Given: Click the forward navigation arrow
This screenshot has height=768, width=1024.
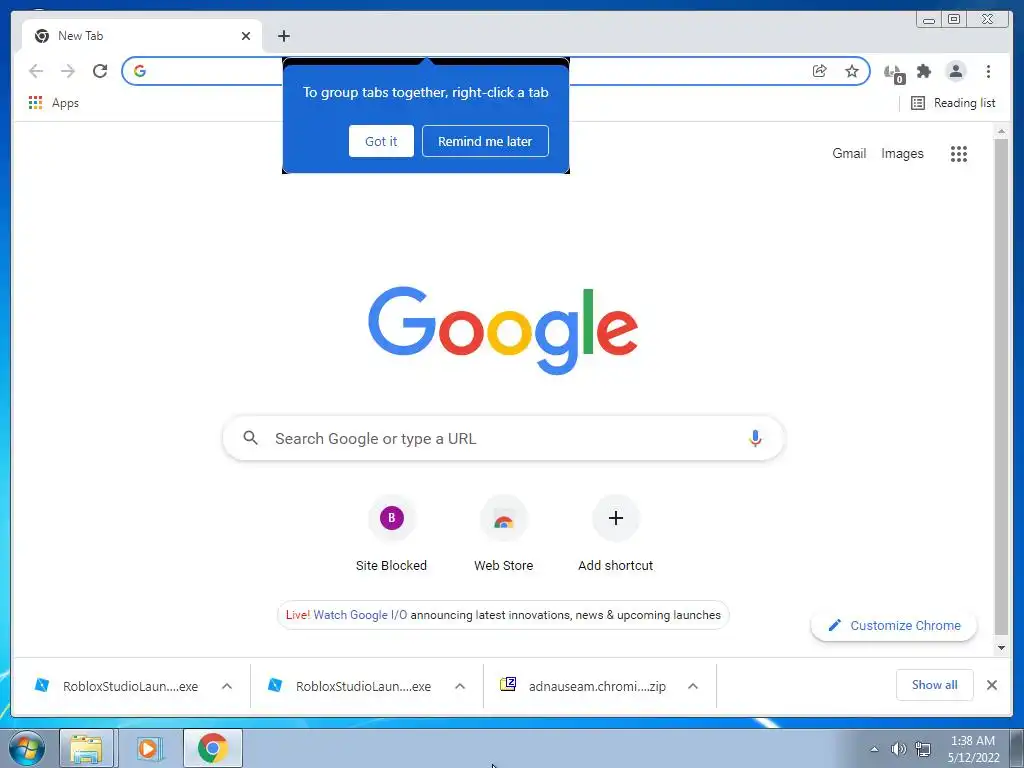Looking at the screenshot, I should (x=68, y=71).
